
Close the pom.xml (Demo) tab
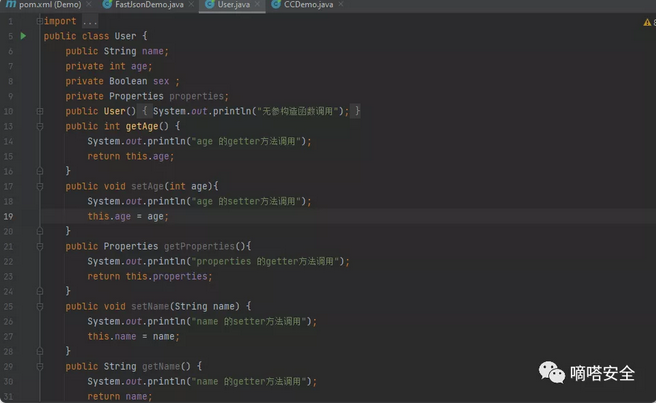click(x=89, y=5)
